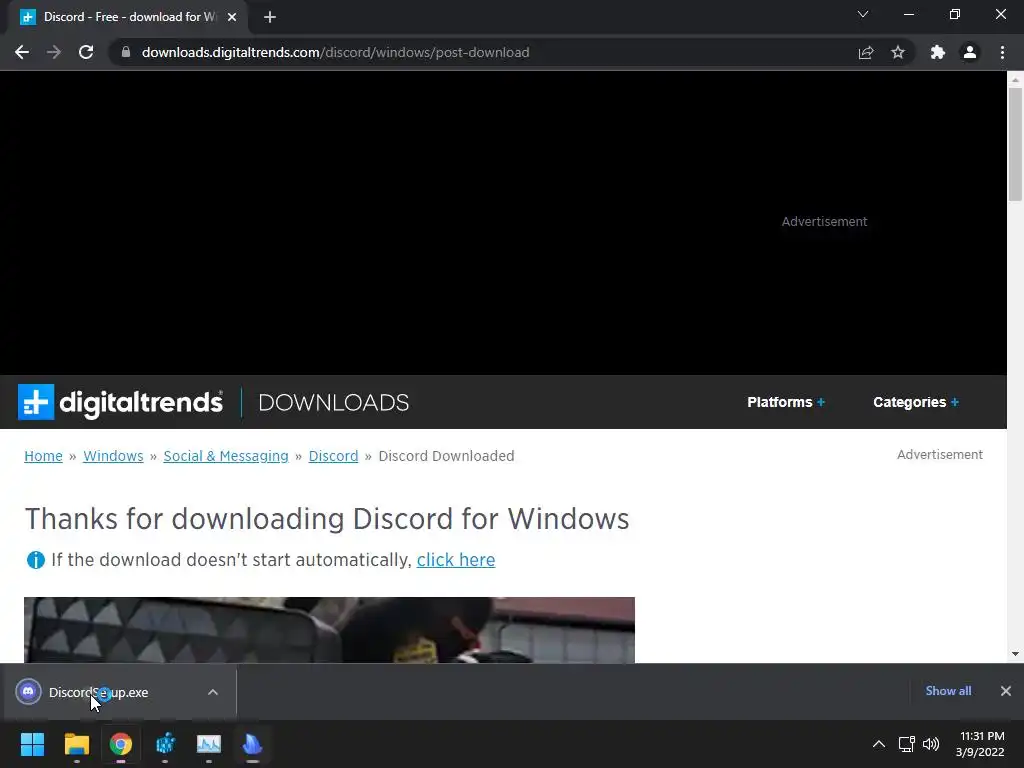Click the page vertical scrollbar

click(1015, 144)
